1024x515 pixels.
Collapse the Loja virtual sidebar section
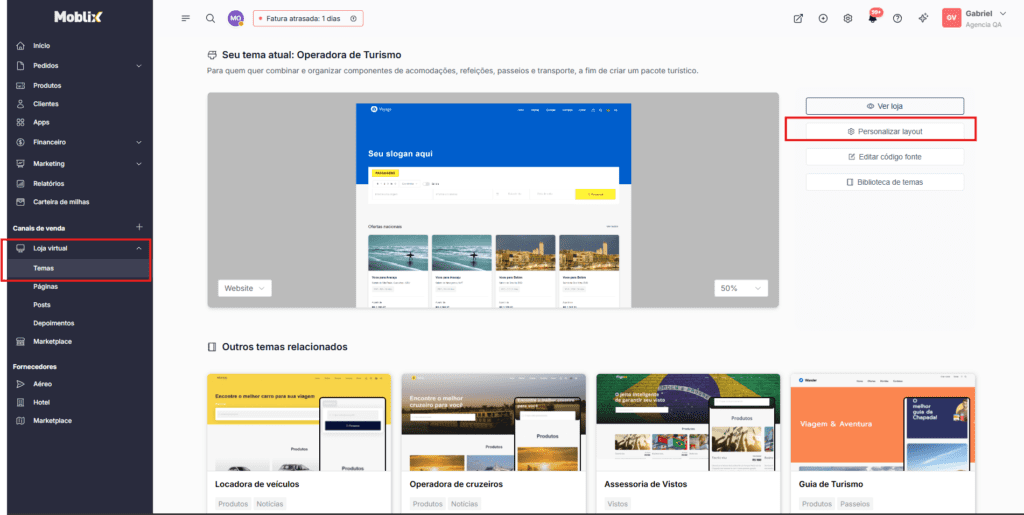[x=139, y=248]
